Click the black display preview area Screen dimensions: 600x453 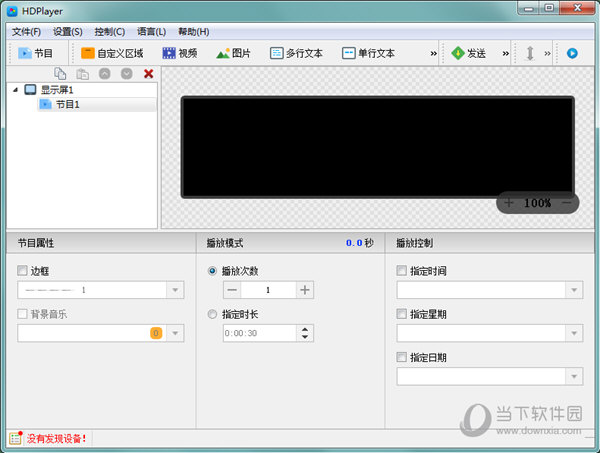coord(378,147)
